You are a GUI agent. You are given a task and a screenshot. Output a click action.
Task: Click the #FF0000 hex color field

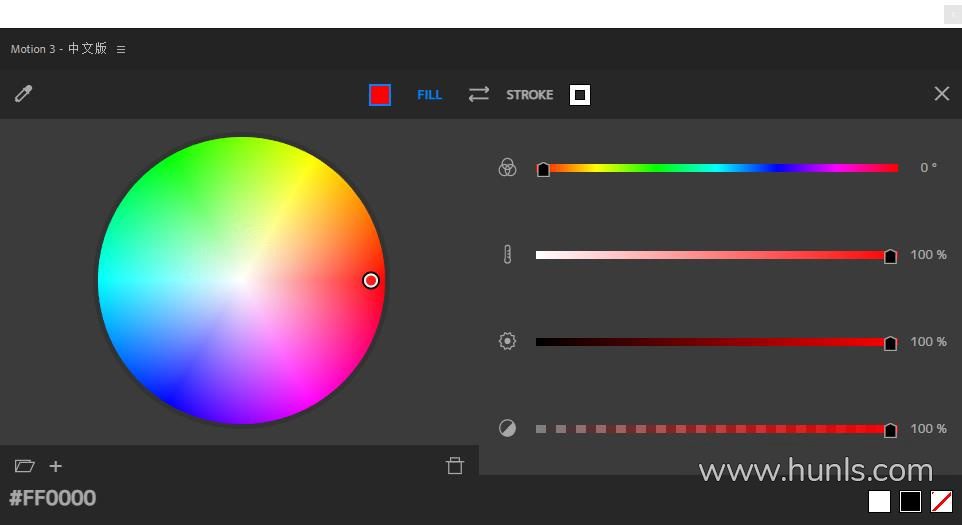(53, 498)
